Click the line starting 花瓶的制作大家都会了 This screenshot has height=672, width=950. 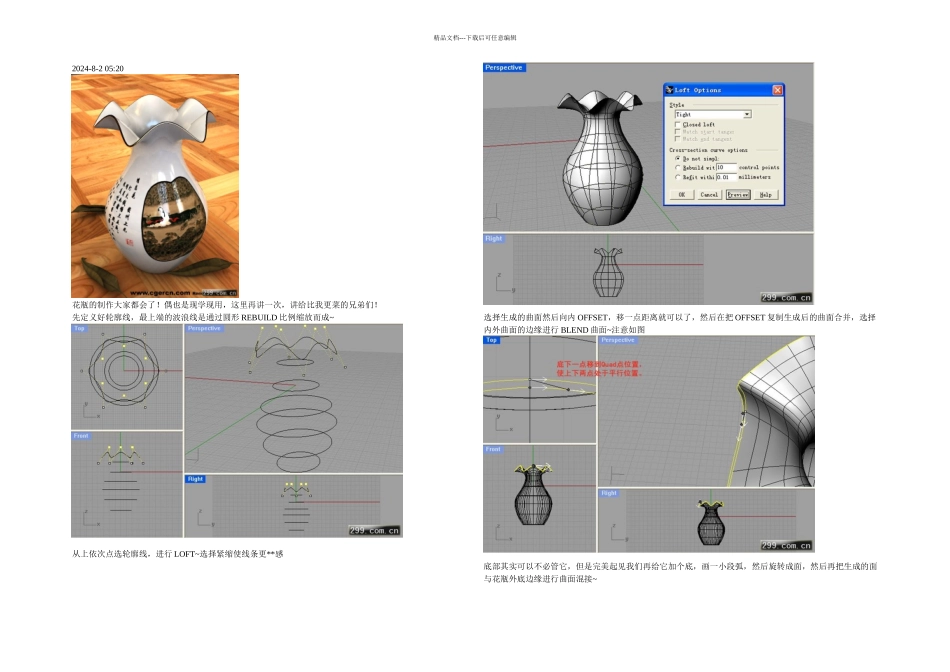(225, 305)
